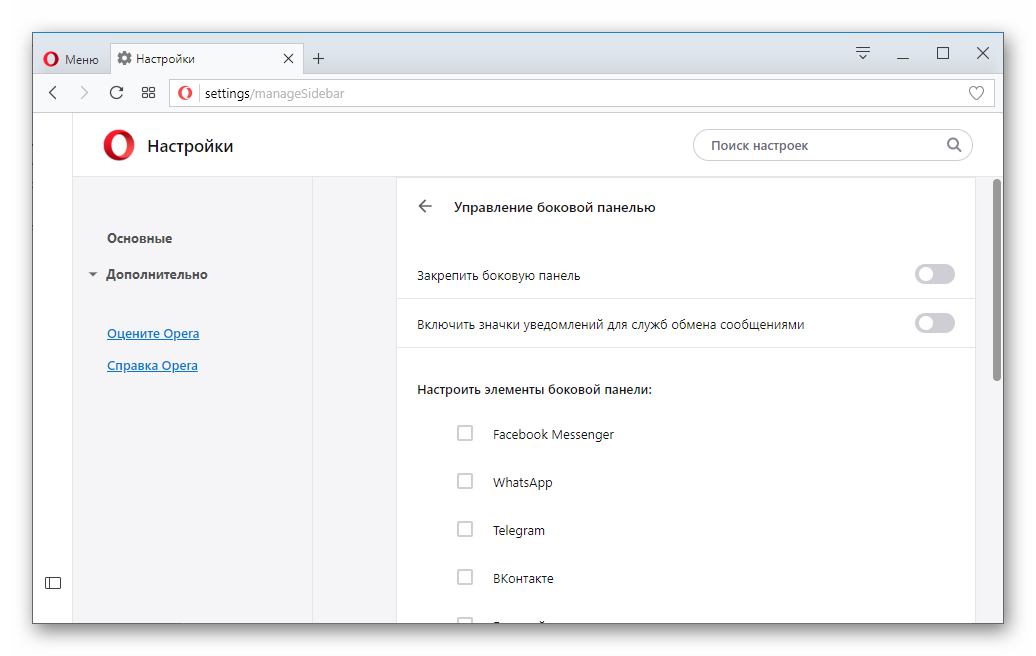
Task: Add page to bookmarks with heart icon
Action: pos(976,93)
